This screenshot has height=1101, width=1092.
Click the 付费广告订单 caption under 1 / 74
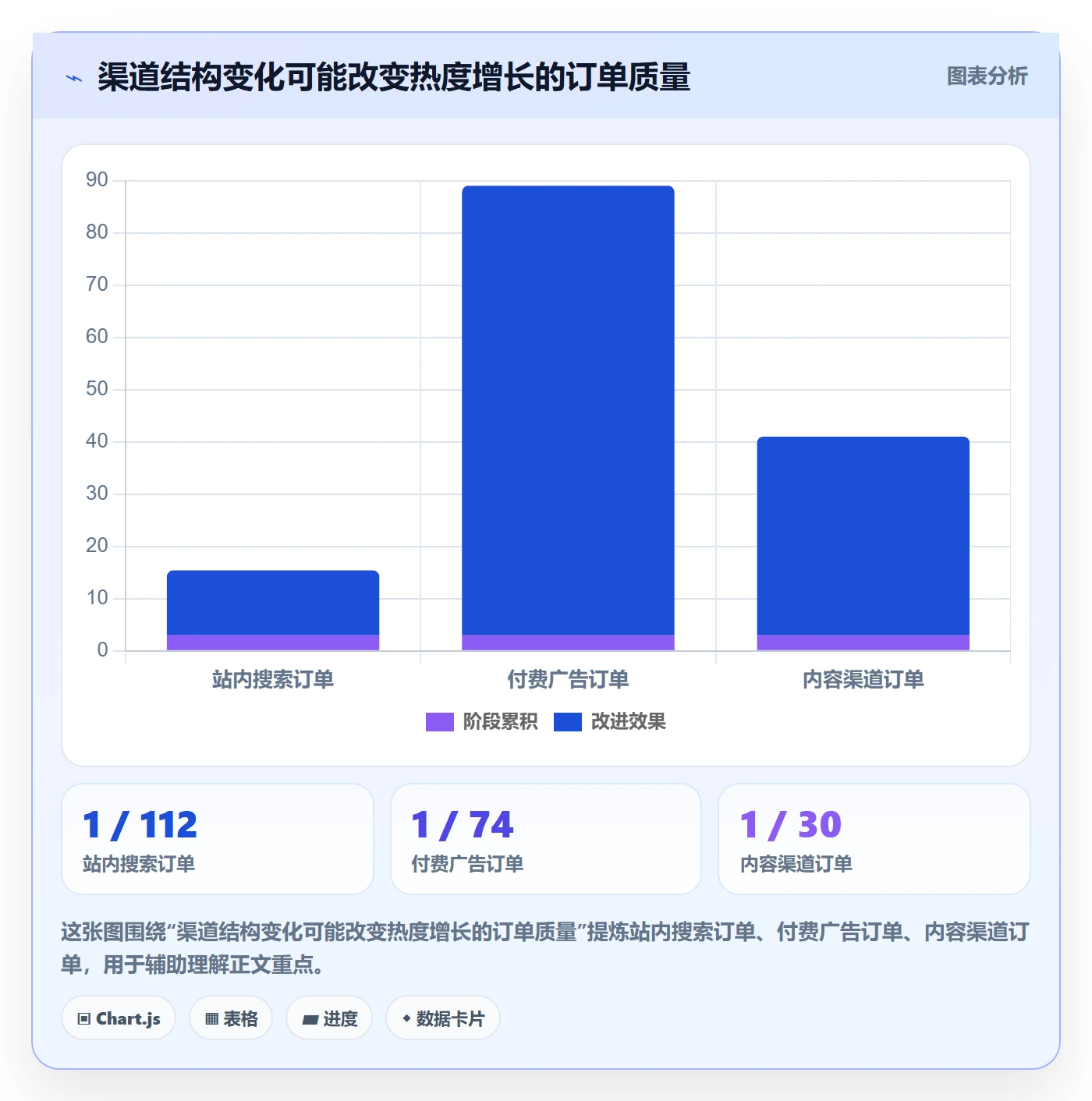pos(467,864)
